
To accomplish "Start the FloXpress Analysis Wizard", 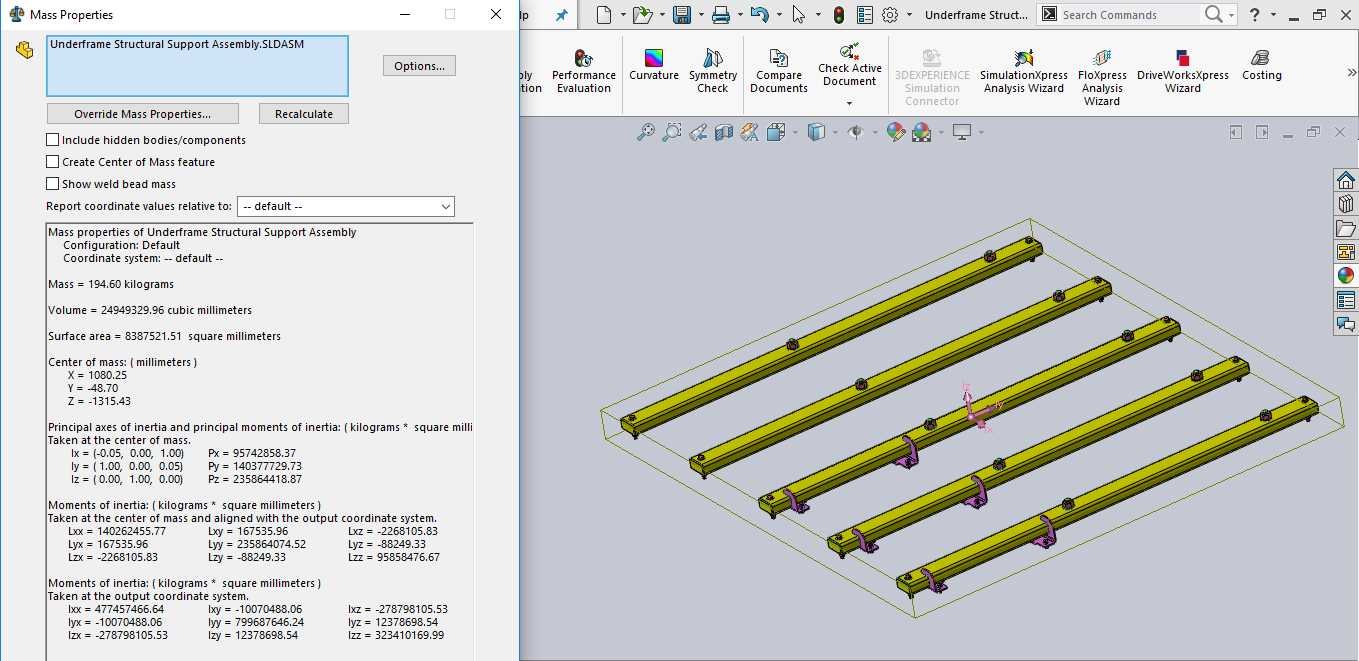I will point(1101,76).
